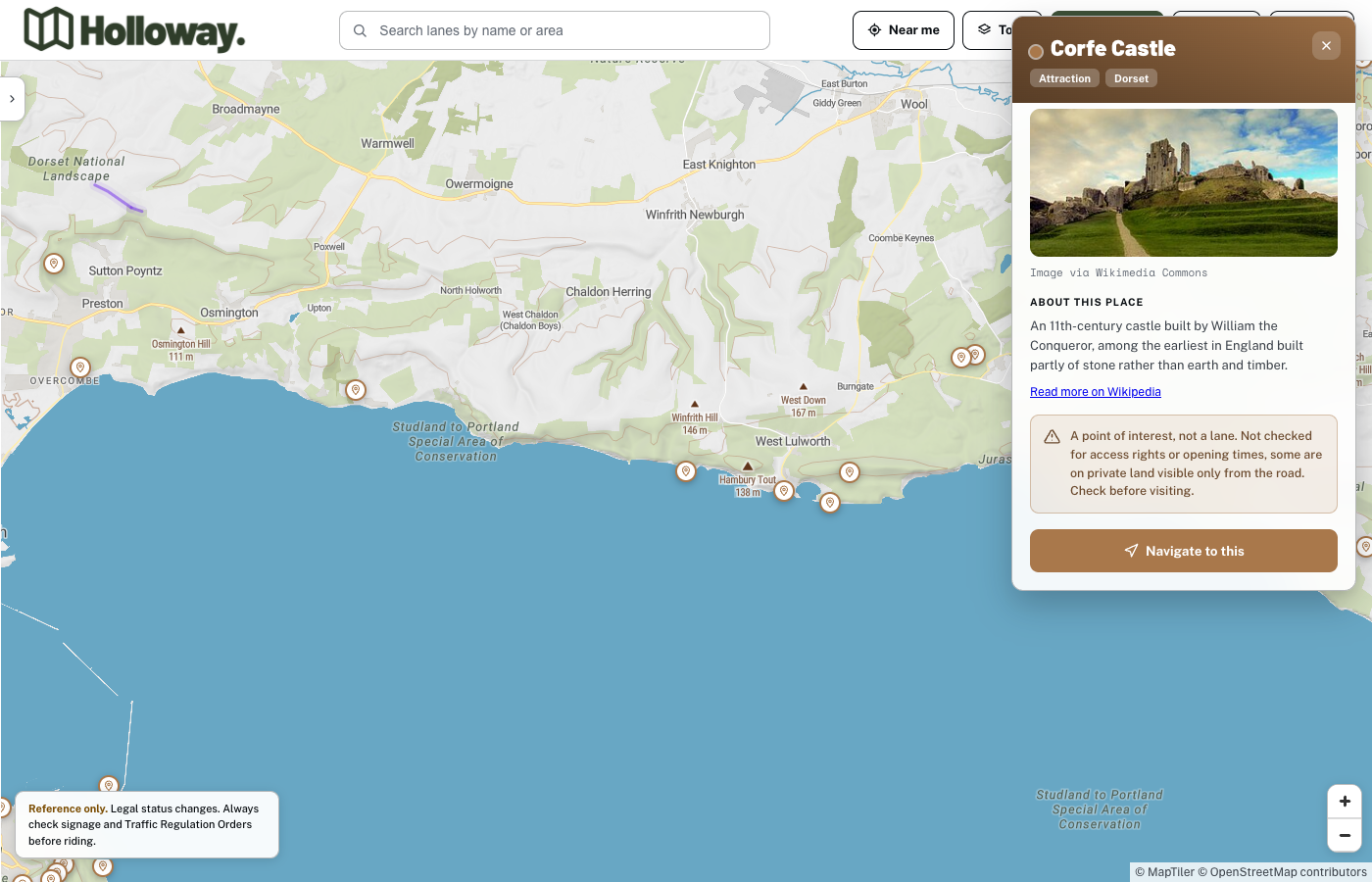The width and height of the screenshot is (1372, 882).
Task: Select the marker just above Overcombe label
Action: [80, 367]
